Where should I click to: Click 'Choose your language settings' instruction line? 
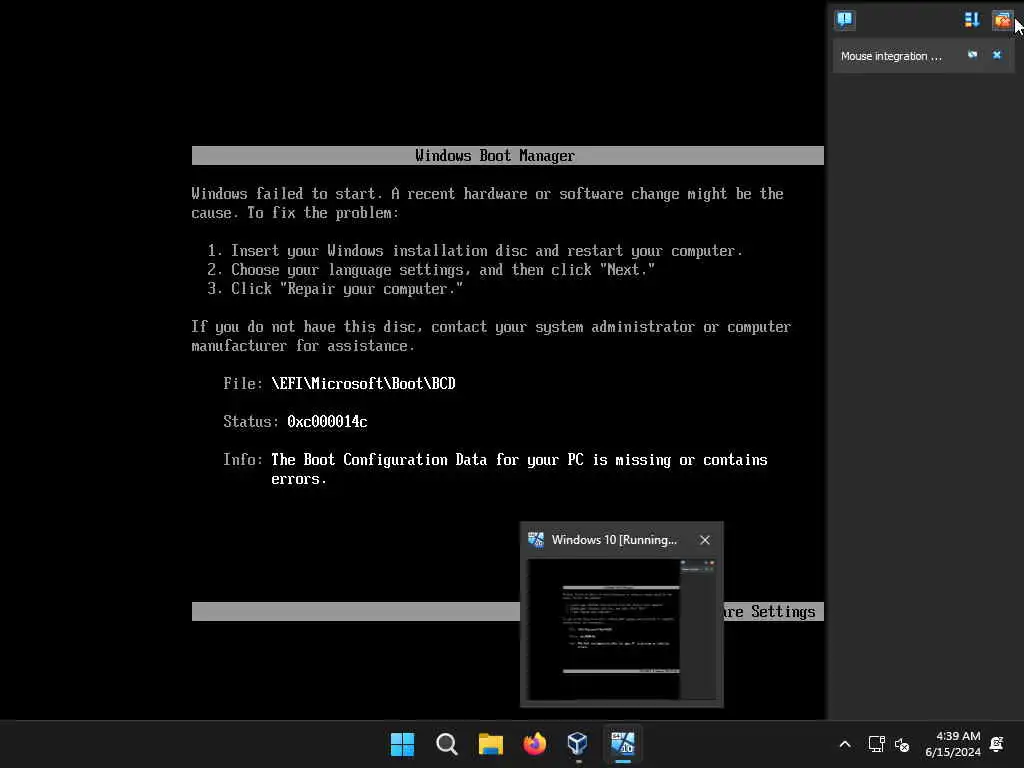431,270
